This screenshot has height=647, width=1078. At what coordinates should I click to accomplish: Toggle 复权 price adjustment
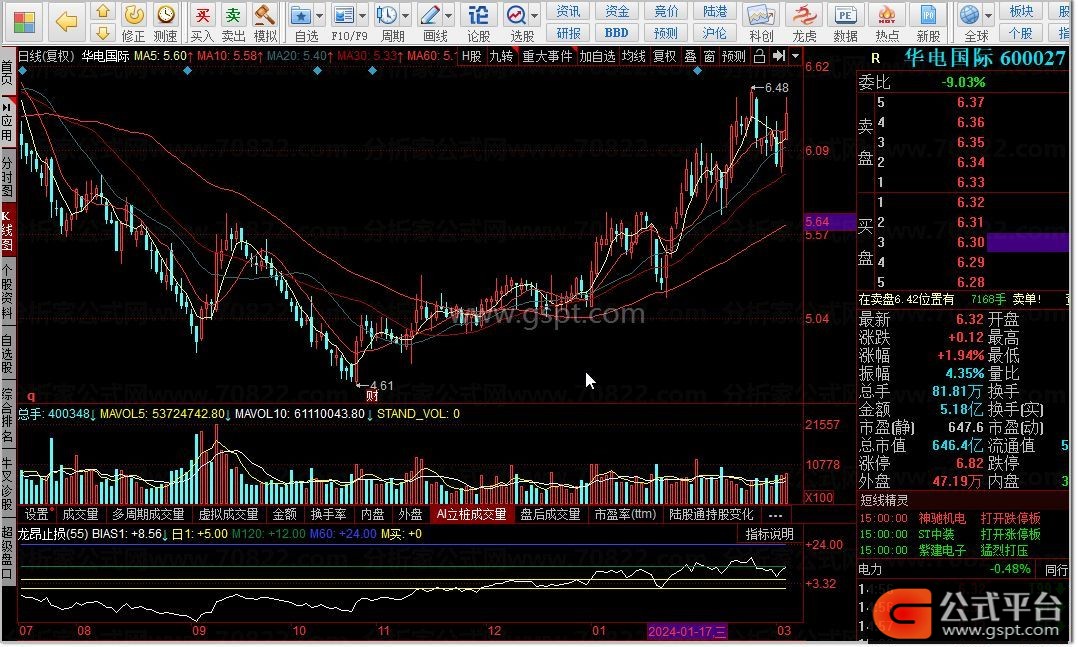tap(664, 56)
